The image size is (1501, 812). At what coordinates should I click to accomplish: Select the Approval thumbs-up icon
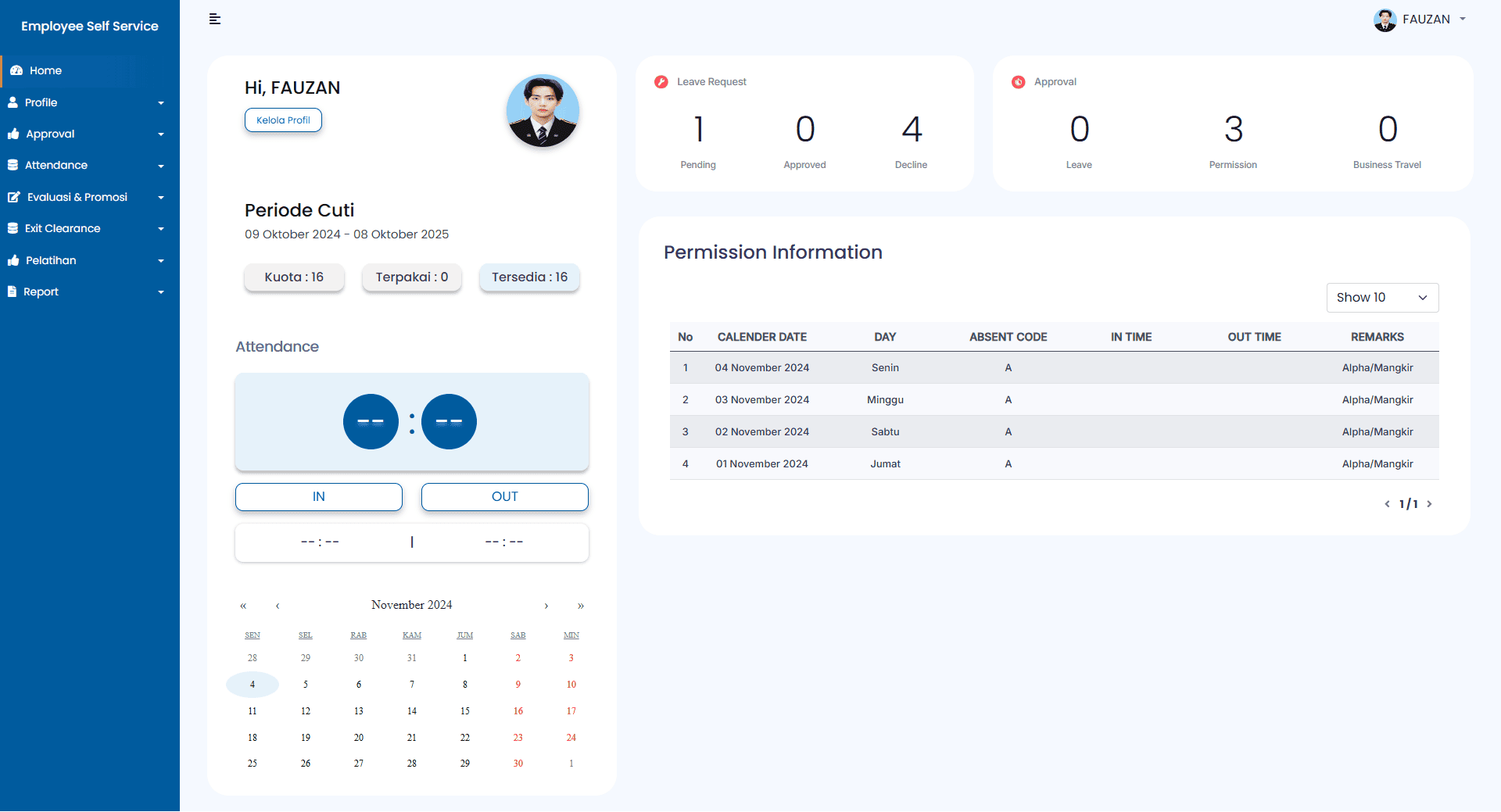[x=13, y=134]
